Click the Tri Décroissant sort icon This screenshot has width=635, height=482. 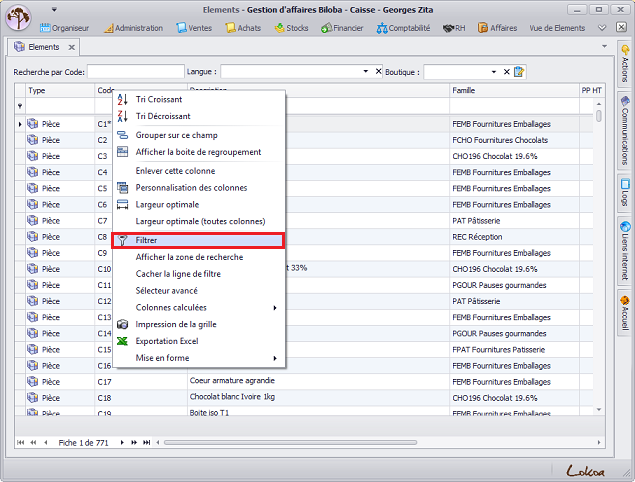(x=123, y=116)
